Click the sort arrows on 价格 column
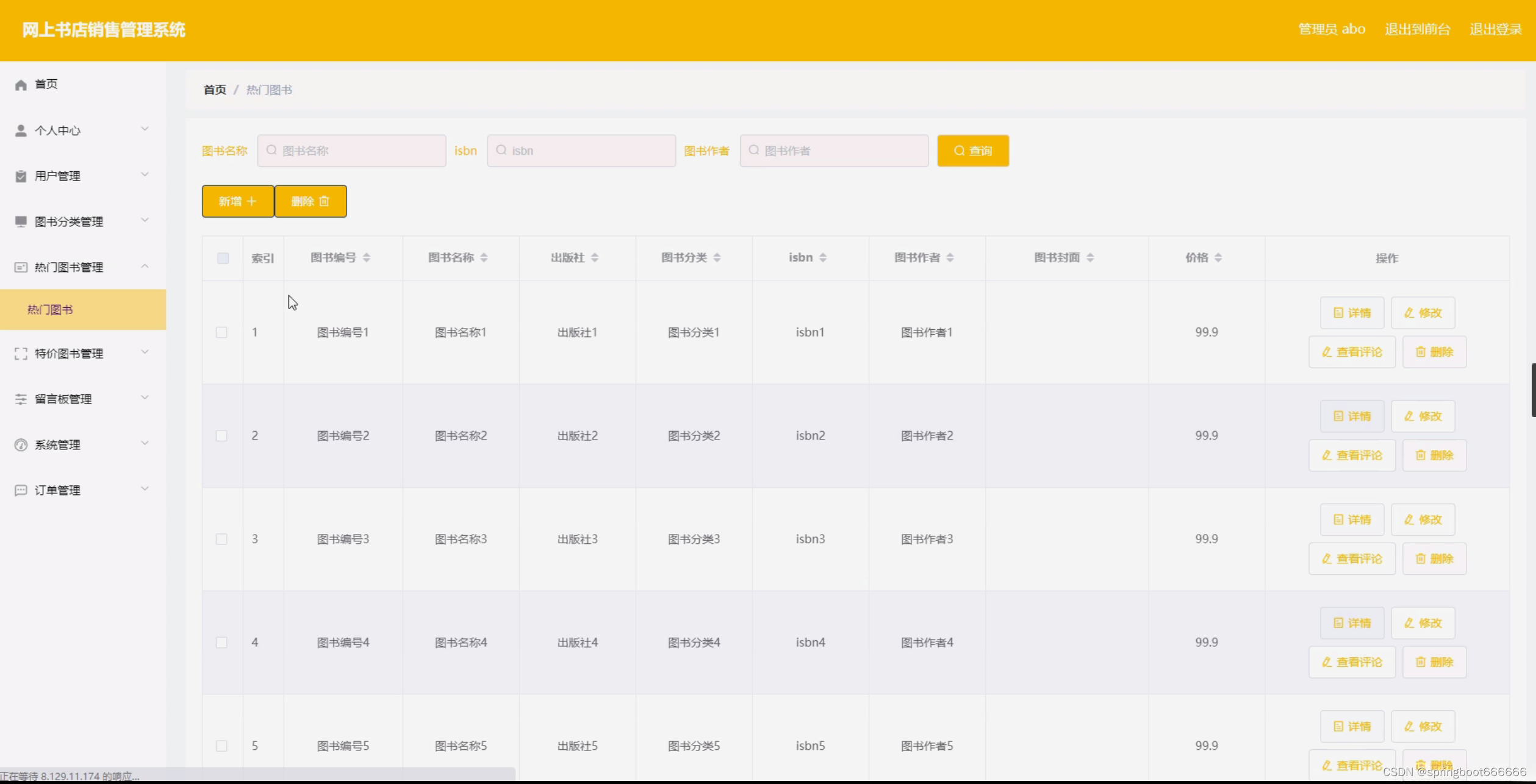 (x=1218, y=258)
